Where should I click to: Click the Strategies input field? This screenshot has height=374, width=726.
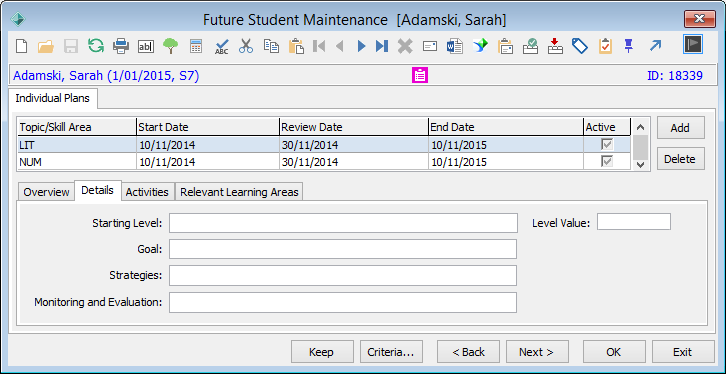pos(343,275)
